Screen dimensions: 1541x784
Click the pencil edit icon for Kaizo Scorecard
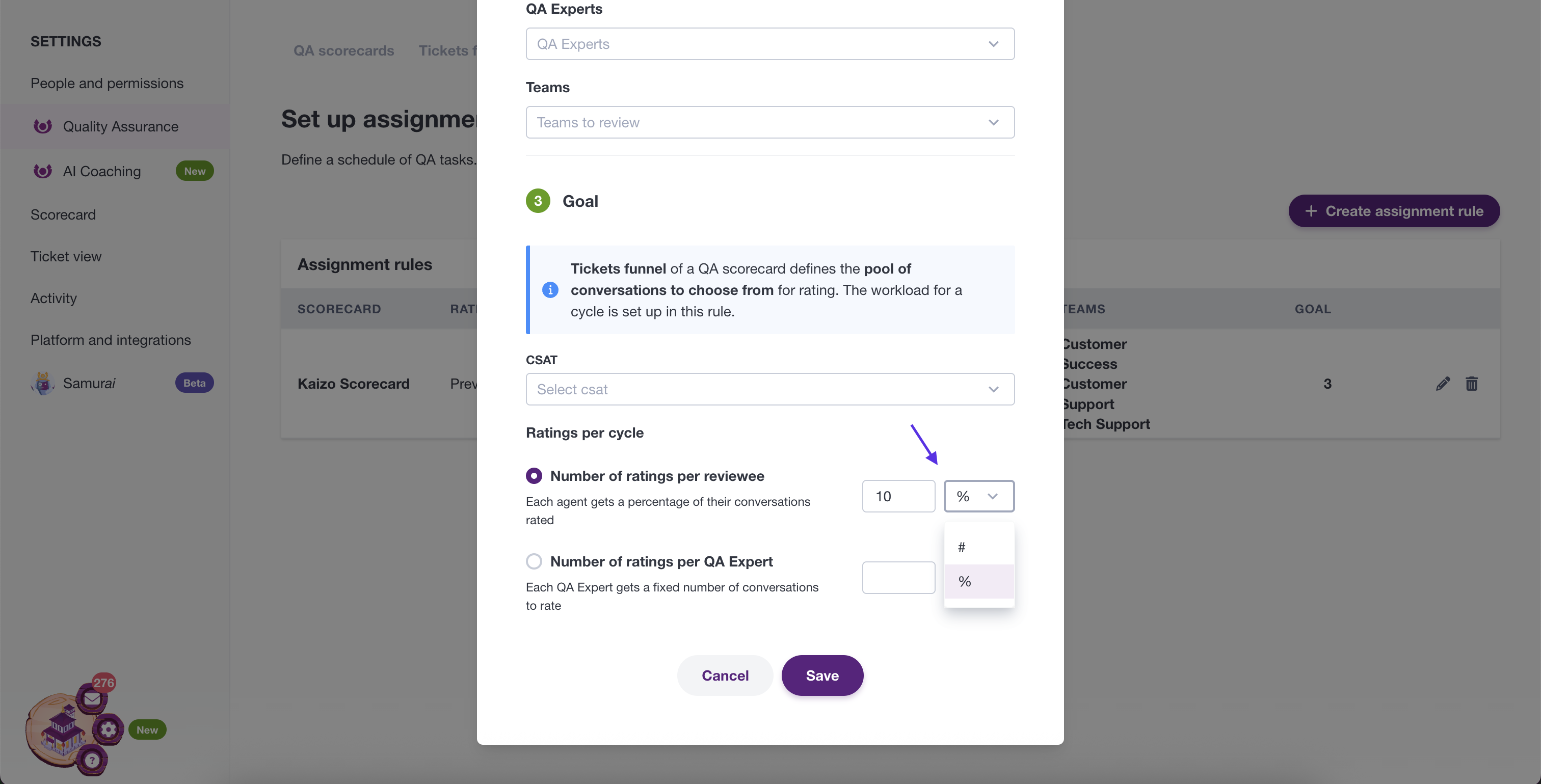click(1442, 383)
